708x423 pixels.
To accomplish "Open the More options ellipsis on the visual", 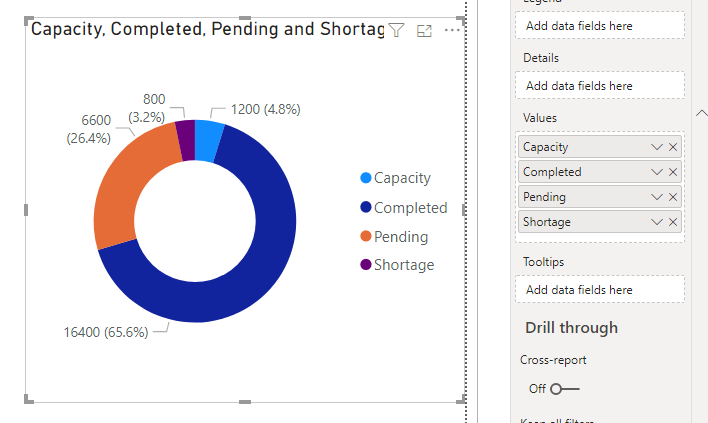I will tap(452, 30).
